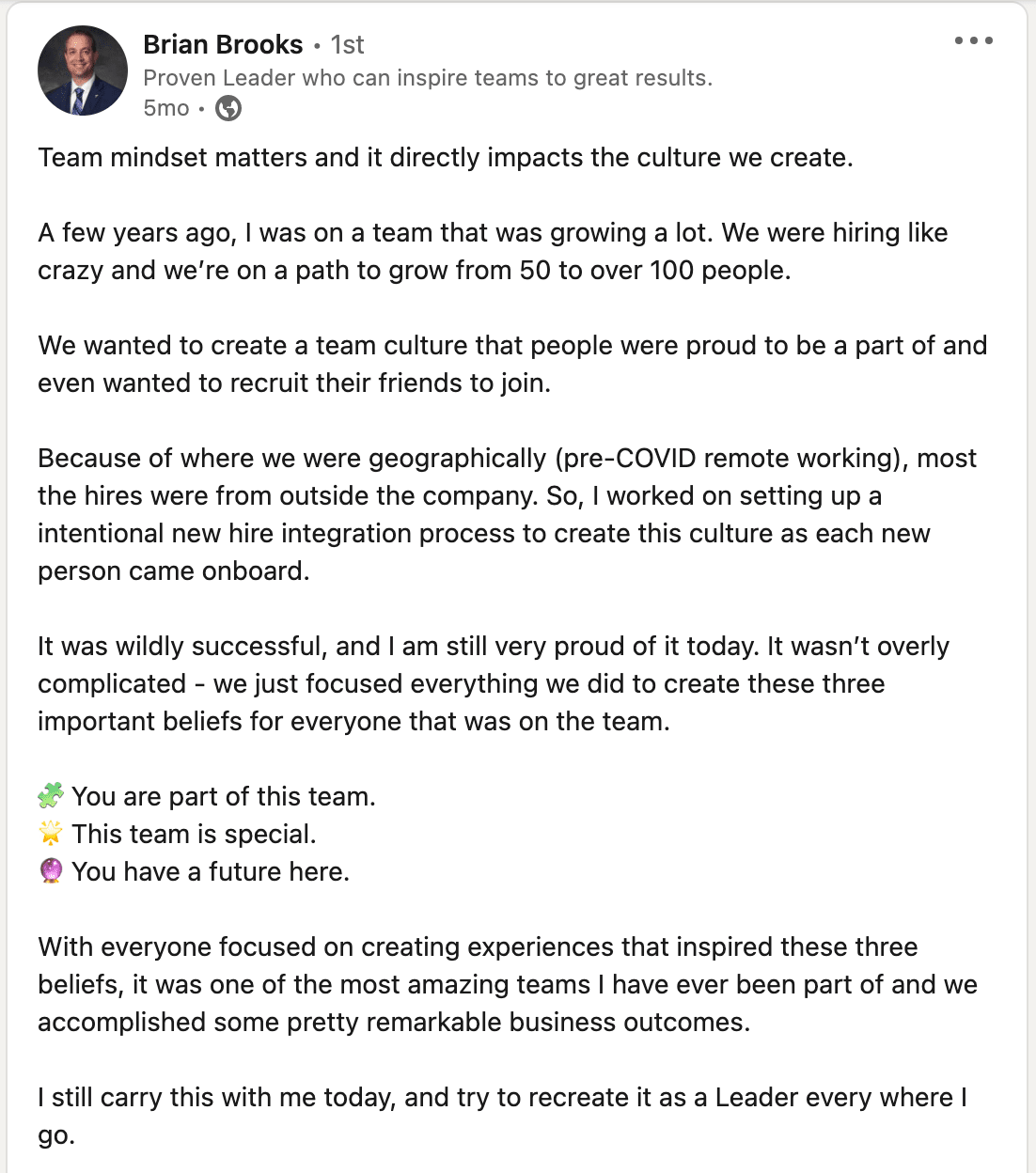Click the sparkling star emoji icon
1036x1173 pixels.
point(51,834)
